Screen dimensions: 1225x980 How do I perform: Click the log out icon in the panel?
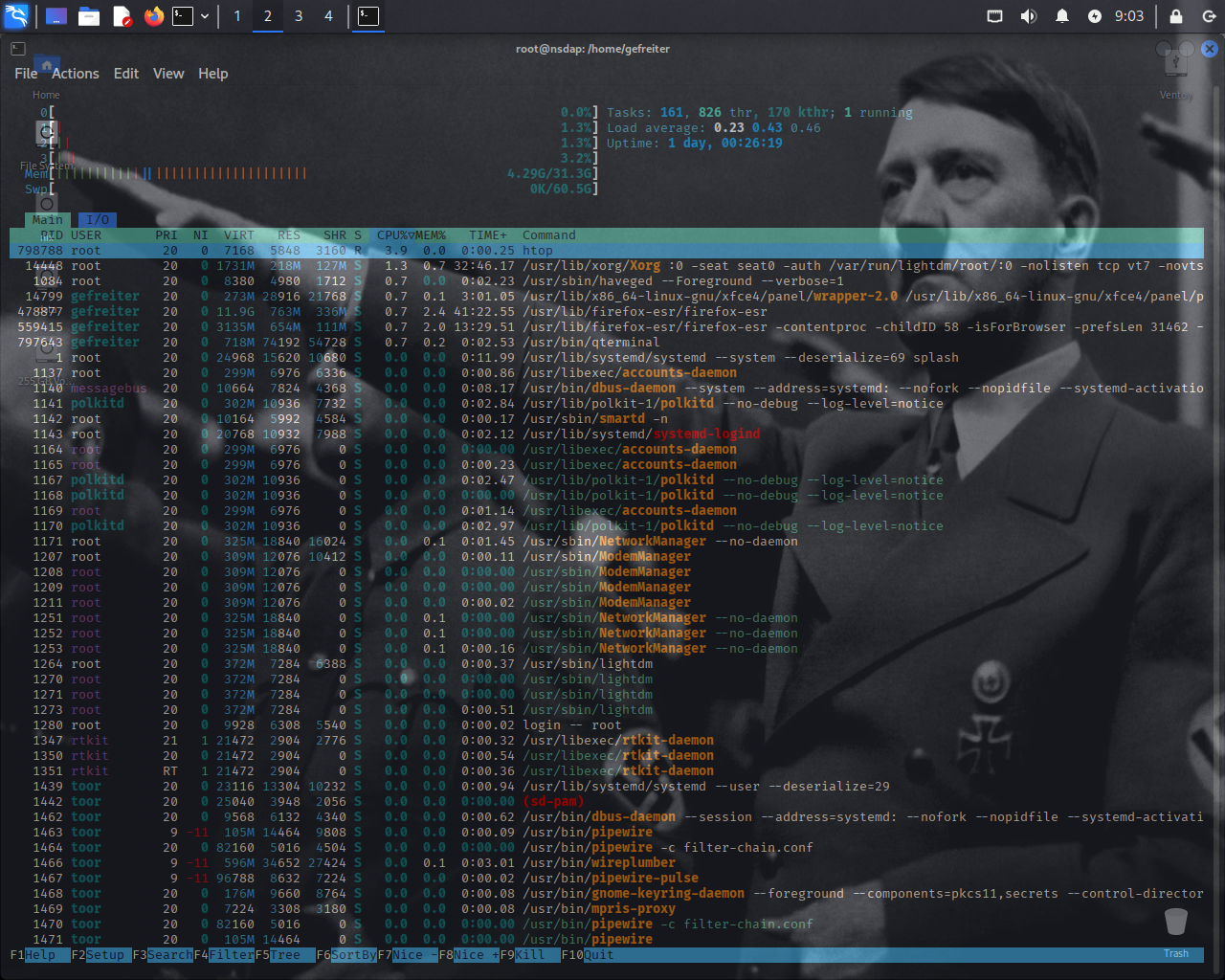(x=1209, y=16)
